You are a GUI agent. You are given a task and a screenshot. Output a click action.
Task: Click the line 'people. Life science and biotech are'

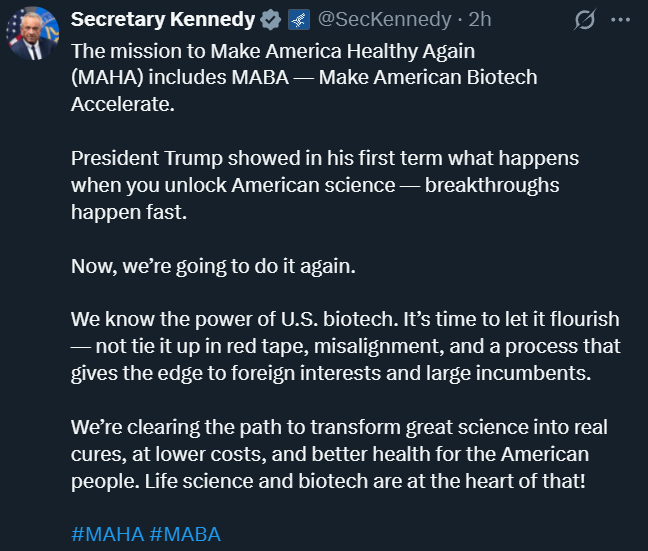(328, 482)
